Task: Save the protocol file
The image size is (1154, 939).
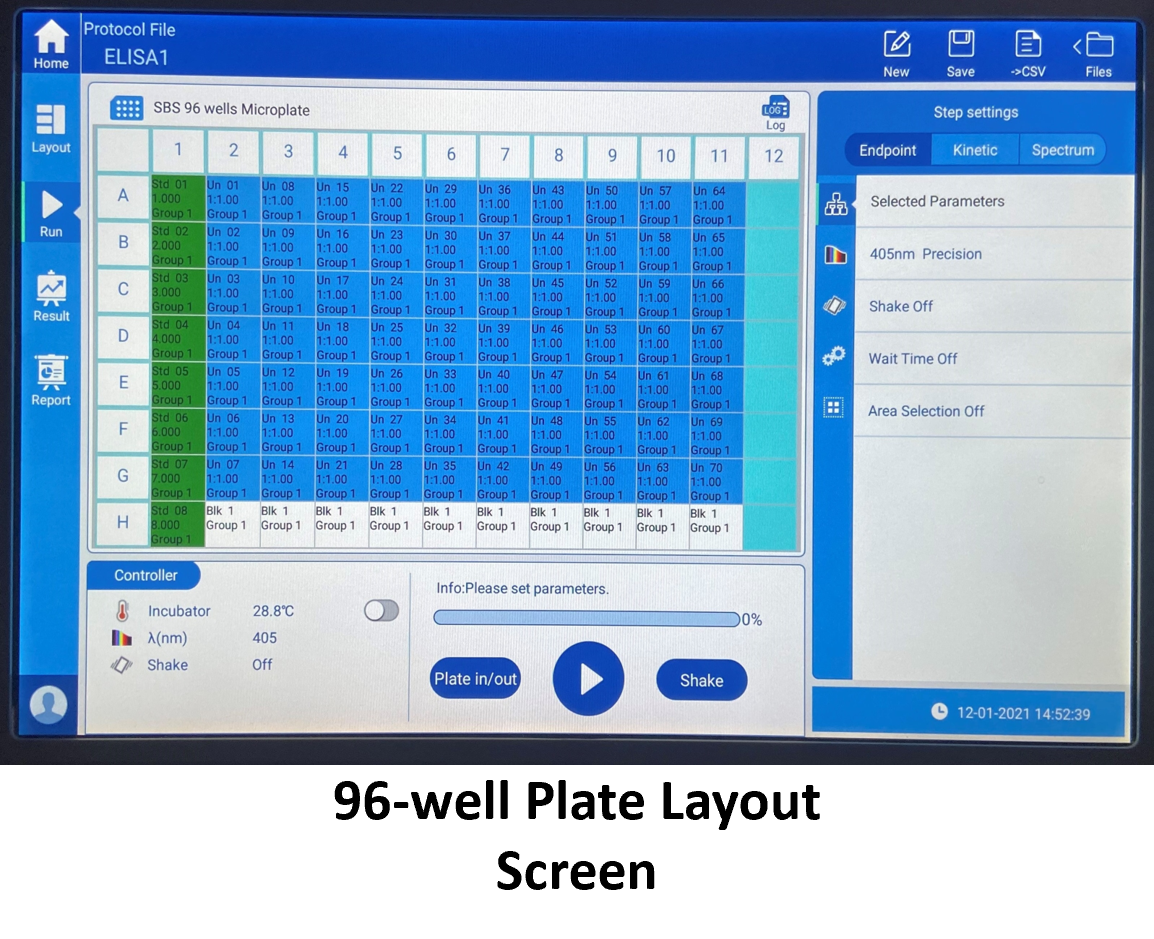Action: (960, 54)
